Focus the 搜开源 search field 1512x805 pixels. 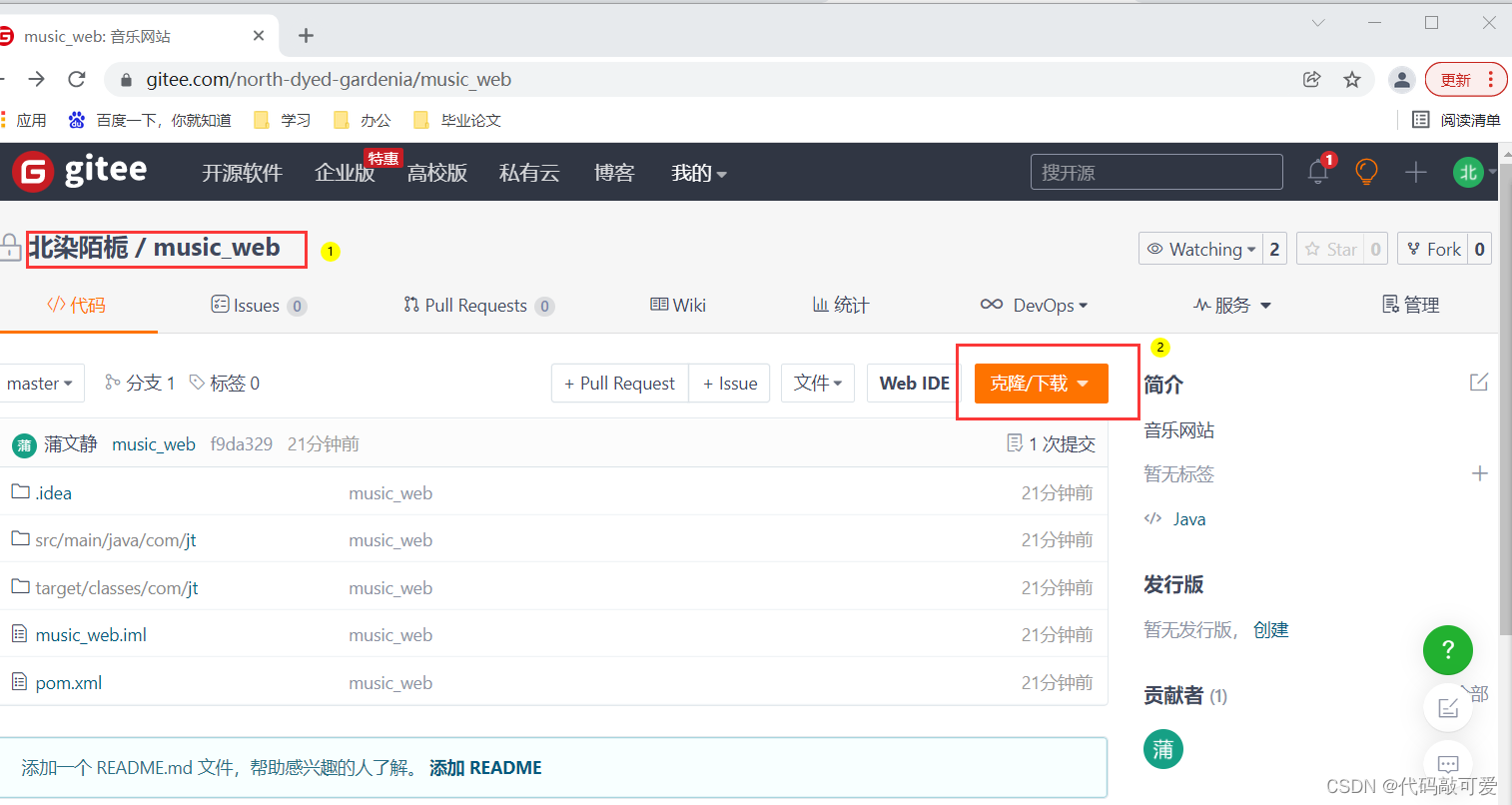pyautogui.click(x=1156, y=172)
